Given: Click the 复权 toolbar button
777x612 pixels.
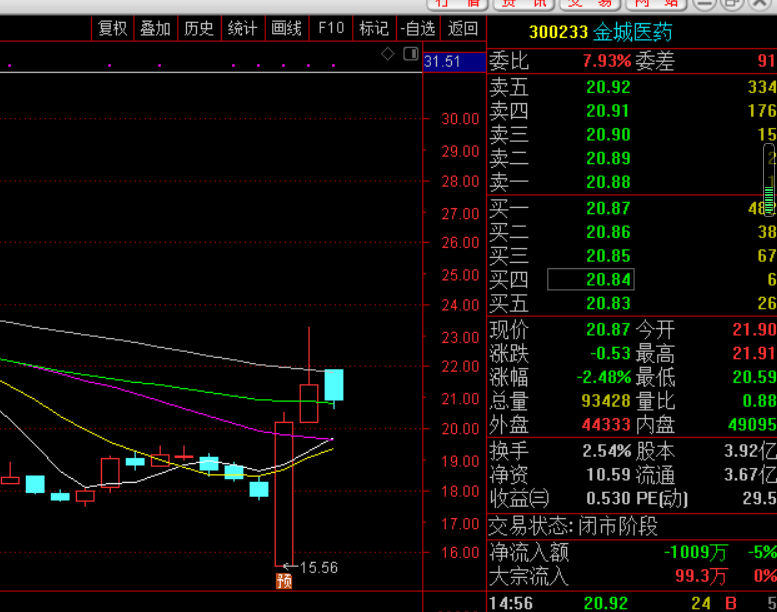Looking at the screenshot, I should pyautogui.click(x=113, y=29).
